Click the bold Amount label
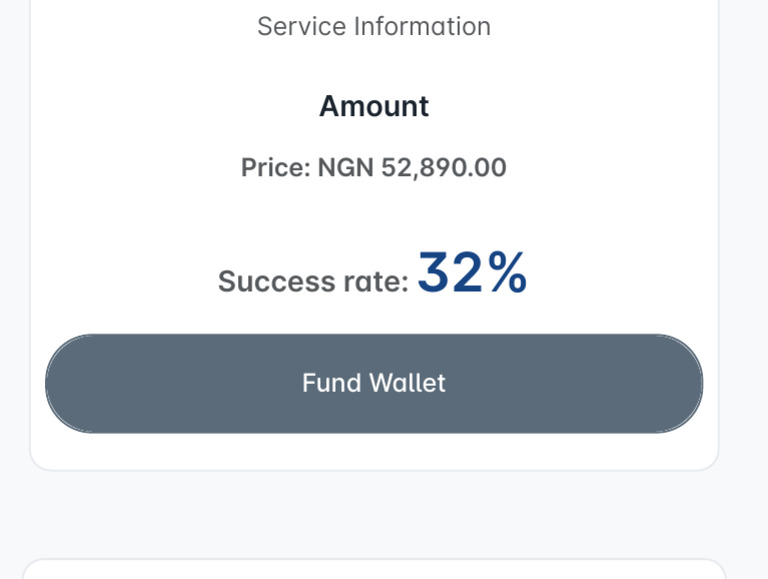This screenshot has width=768, height=579. pos(374,106)
